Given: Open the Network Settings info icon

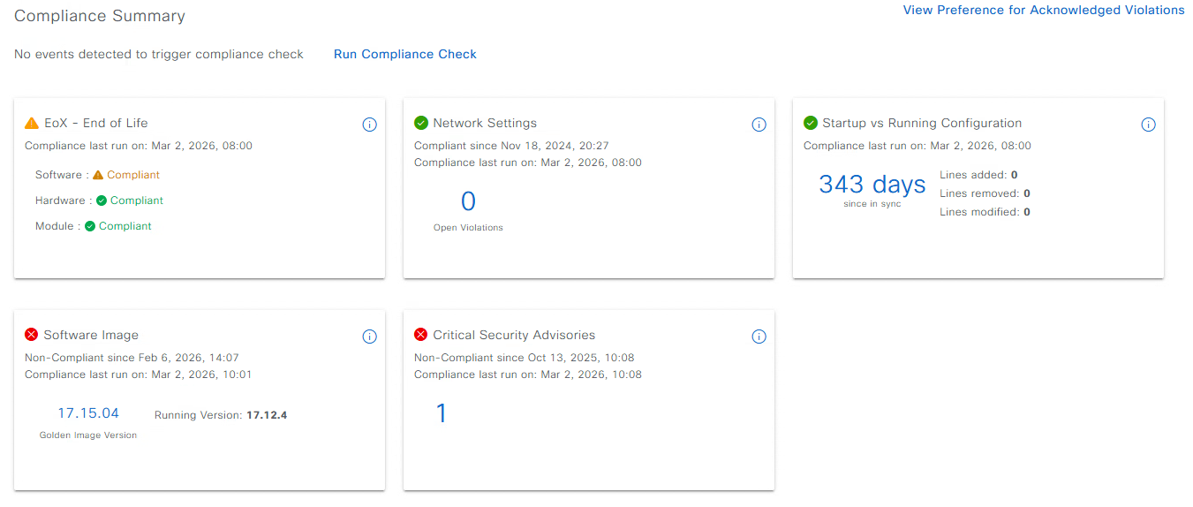Looking at the screenshot, I should point(758,125).
